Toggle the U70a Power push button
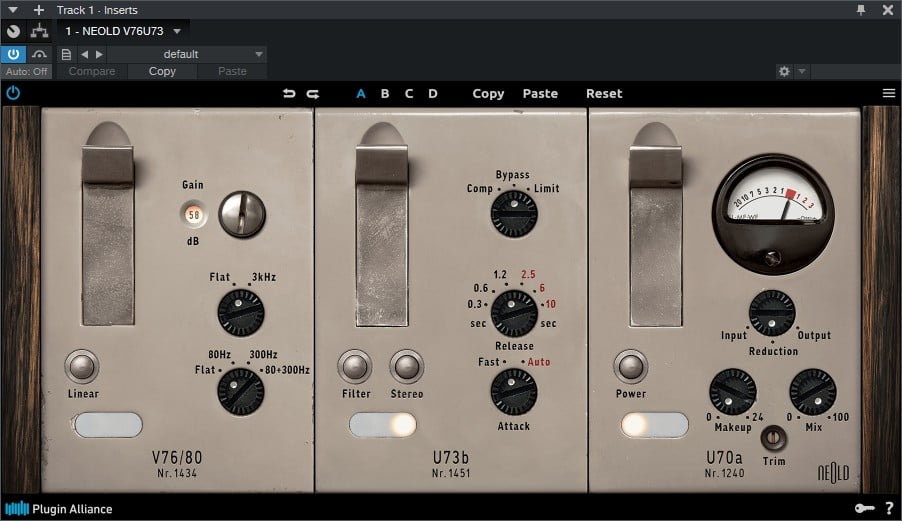This screenshot has height=521, width=902. pos(630,366)
